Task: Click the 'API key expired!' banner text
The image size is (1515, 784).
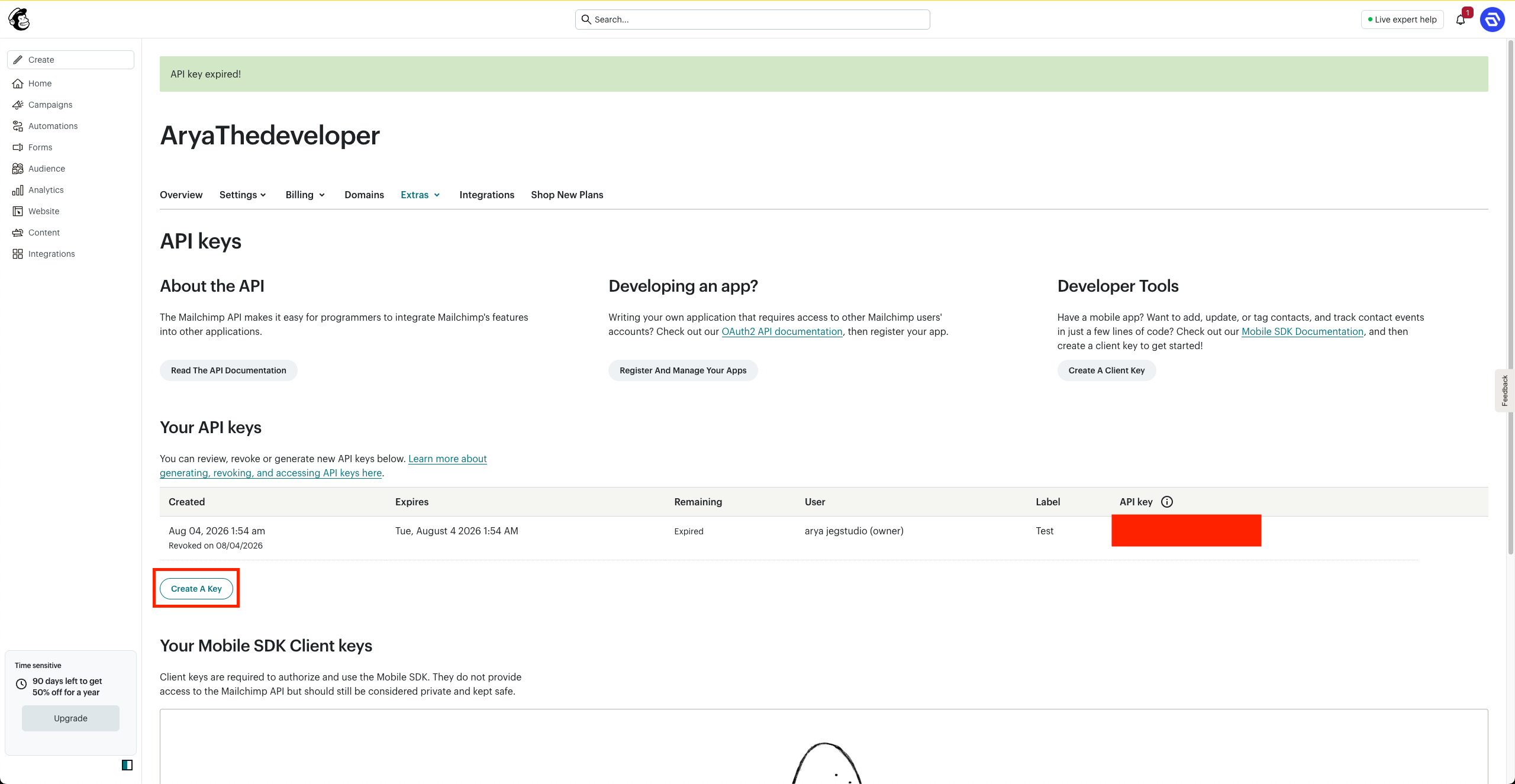Action: [x=205, y=74]
